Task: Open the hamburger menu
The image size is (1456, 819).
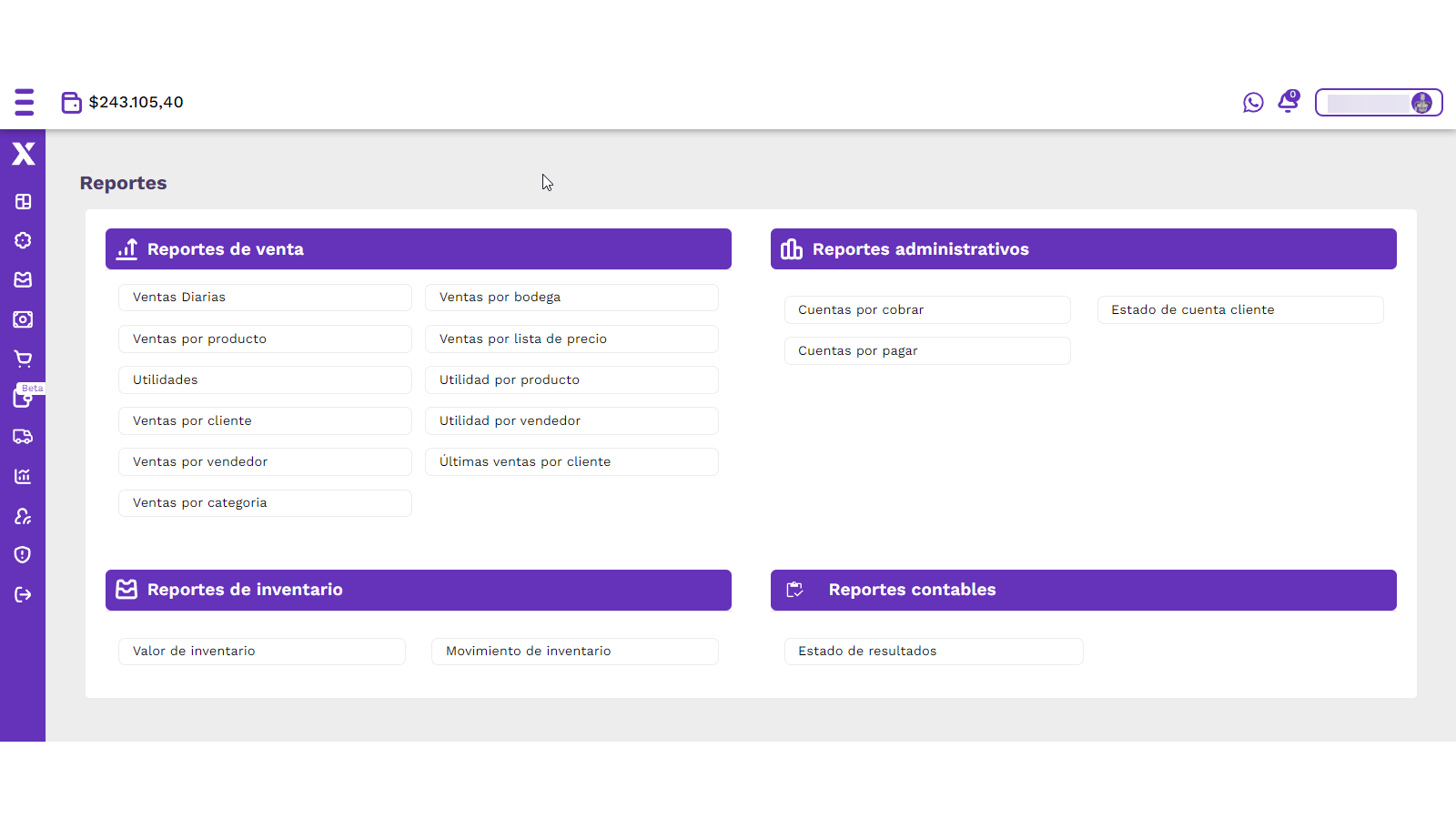Action: pos(25,102)
